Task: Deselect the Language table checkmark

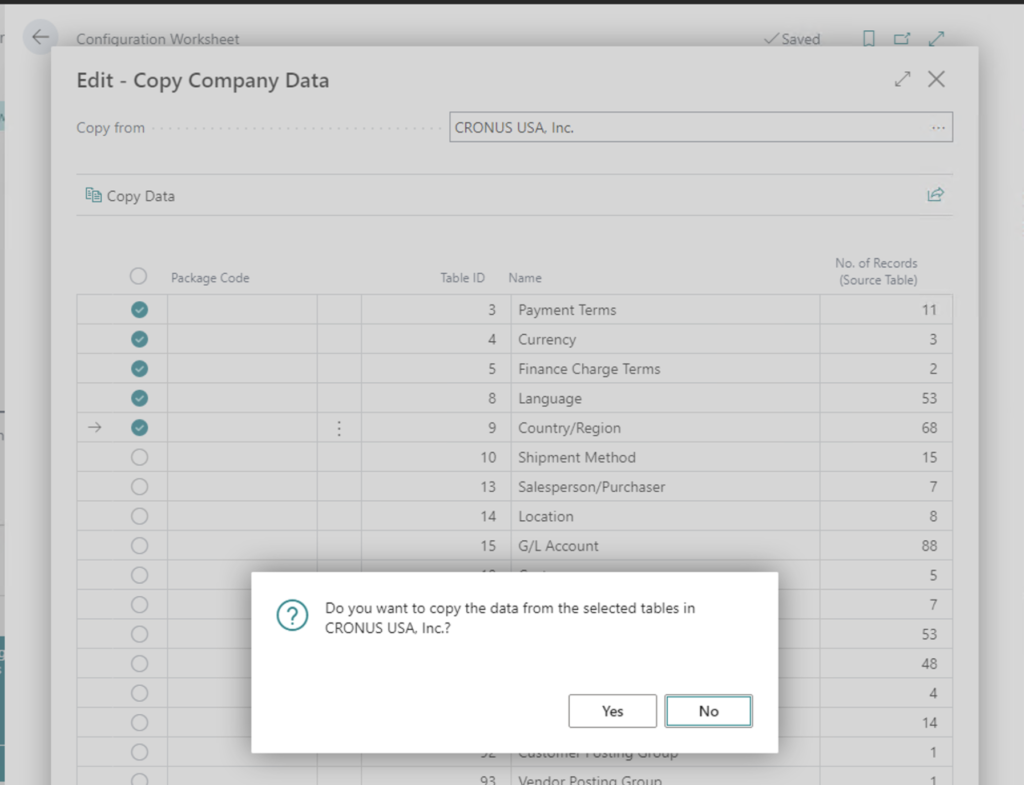Action: point(138,398)
